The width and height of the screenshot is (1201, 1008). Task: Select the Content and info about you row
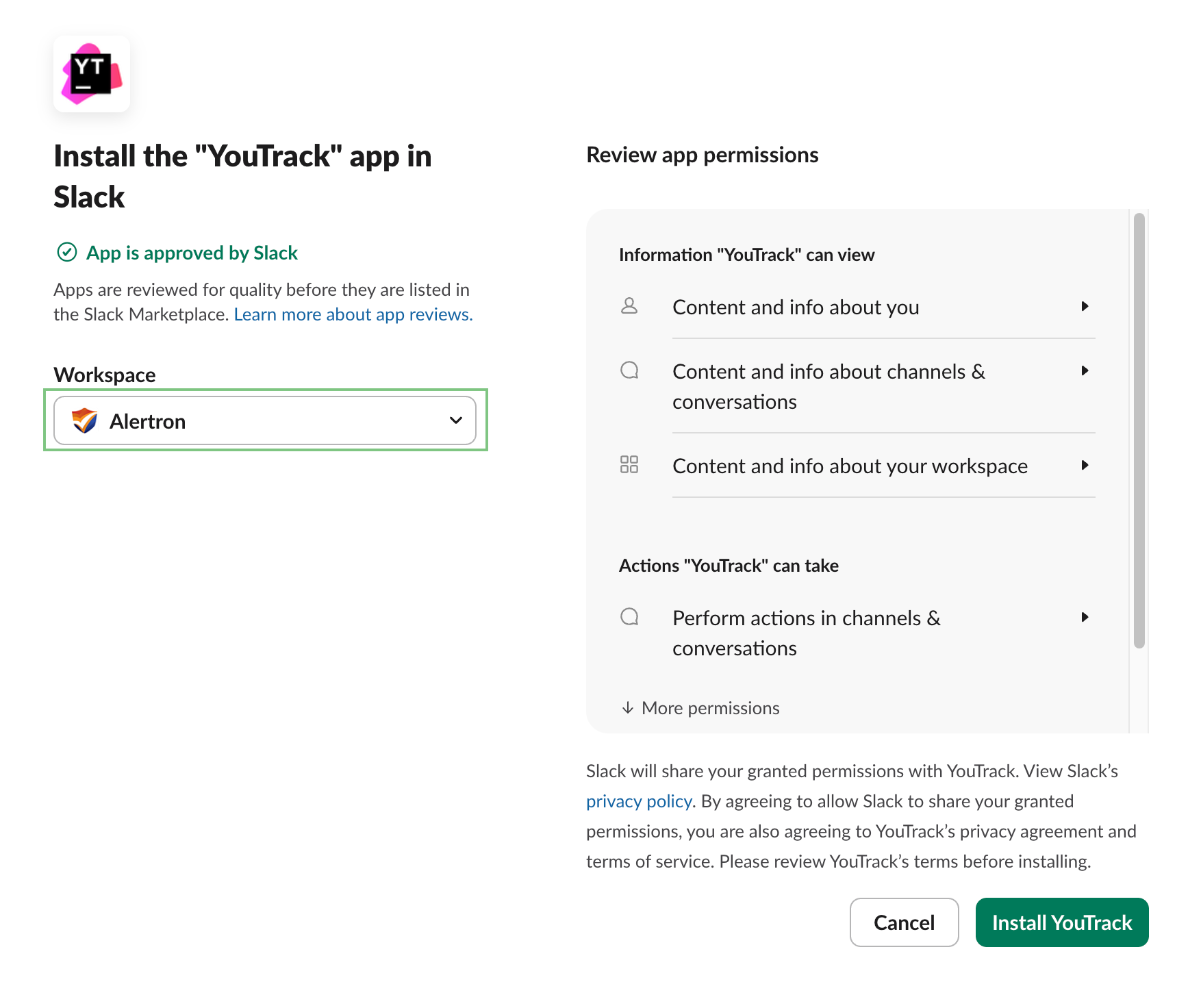coord(796,307)
